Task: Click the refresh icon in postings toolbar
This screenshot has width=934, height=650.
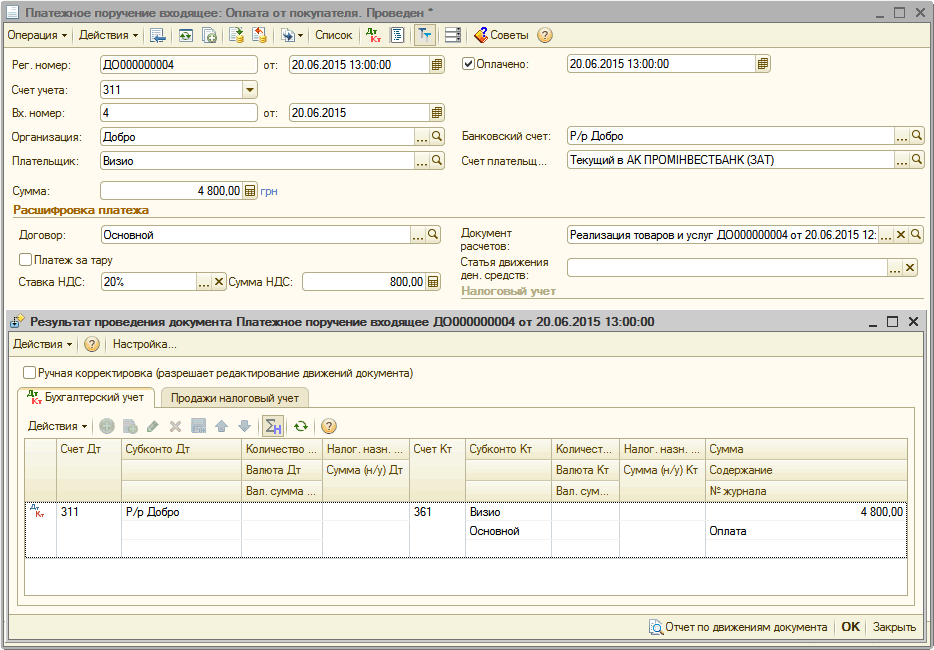Action: click(x=299, y=426)
